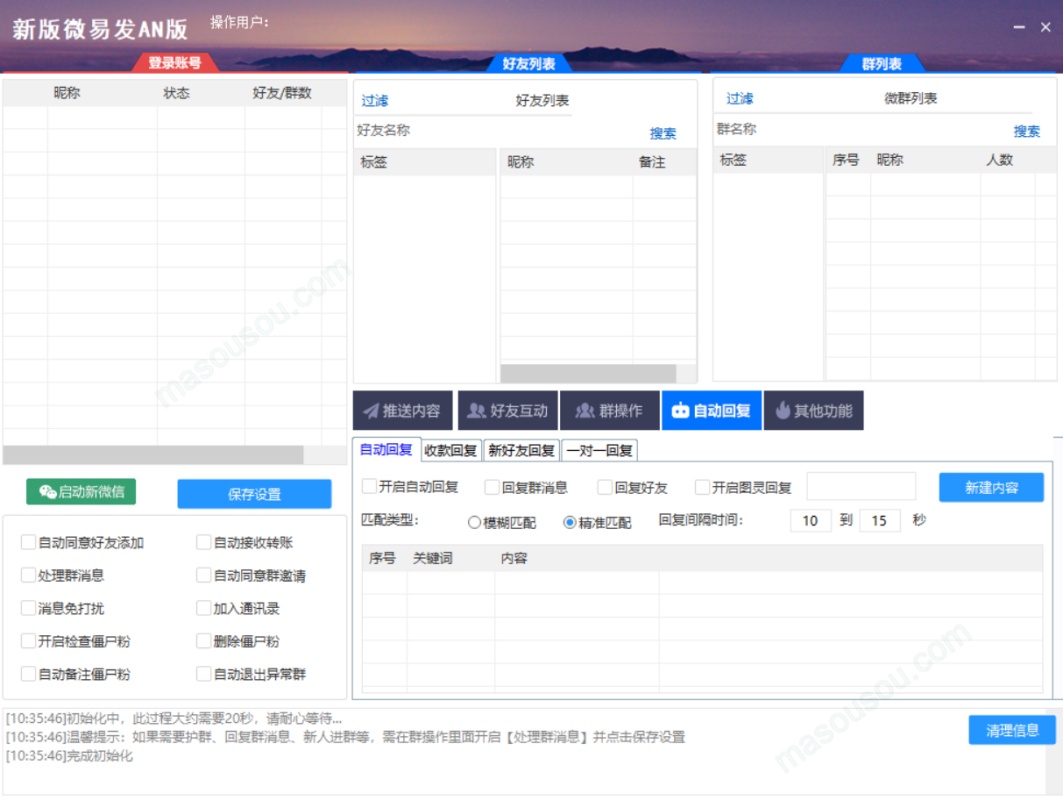Click 状态 column header in account table
This screenshot has width=1063, height=800.
(176, 93)
